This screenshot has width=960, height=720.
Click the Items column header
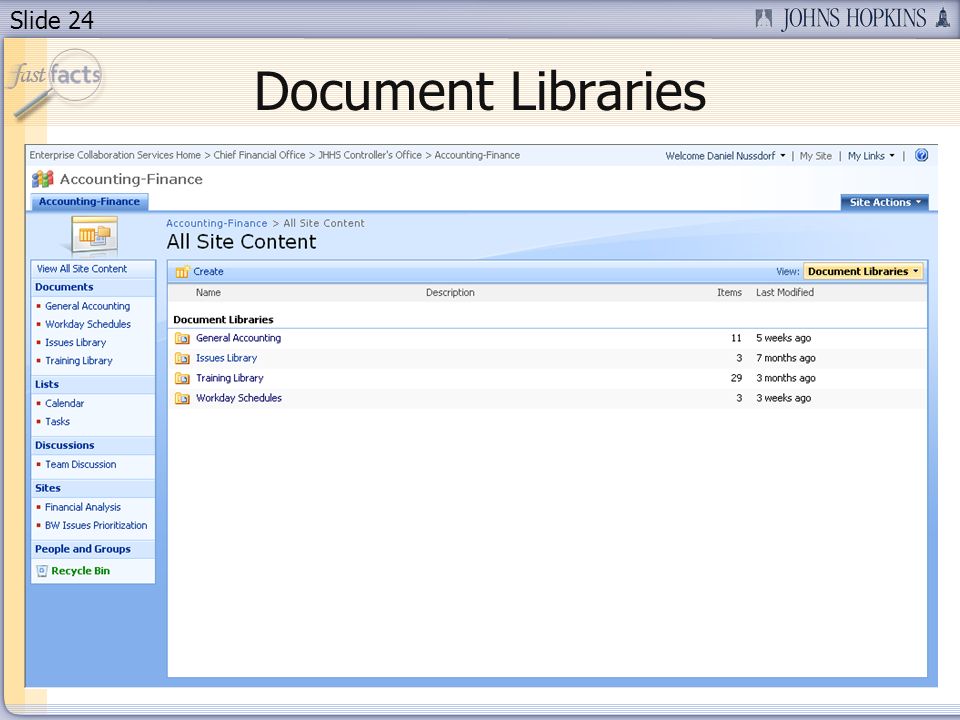click(729, 293)
